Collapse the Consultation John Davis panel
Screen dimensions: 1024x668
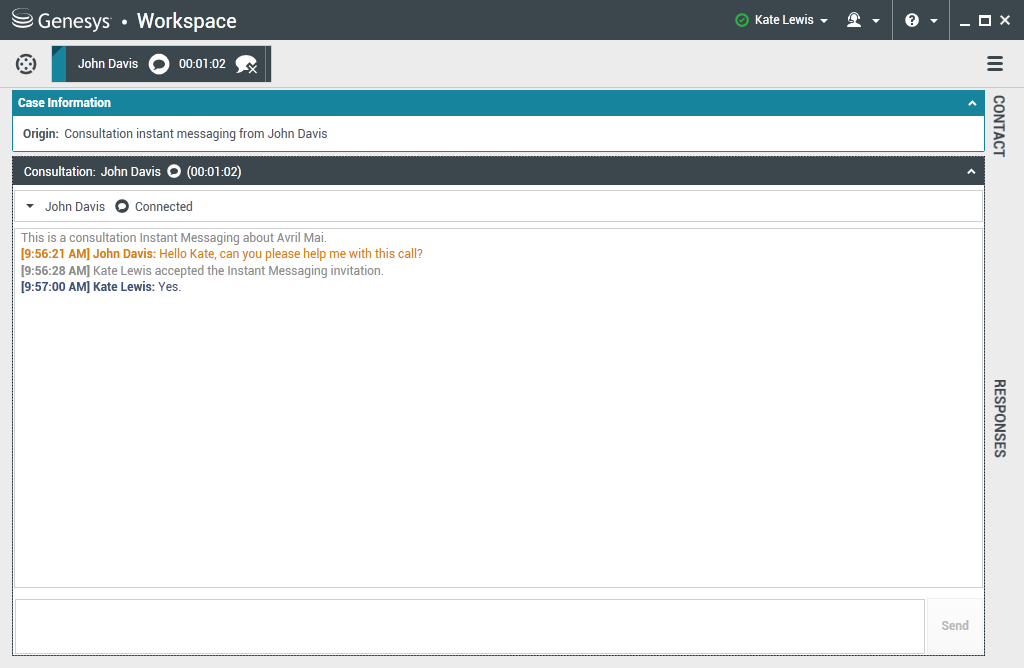tap(971, 172)
